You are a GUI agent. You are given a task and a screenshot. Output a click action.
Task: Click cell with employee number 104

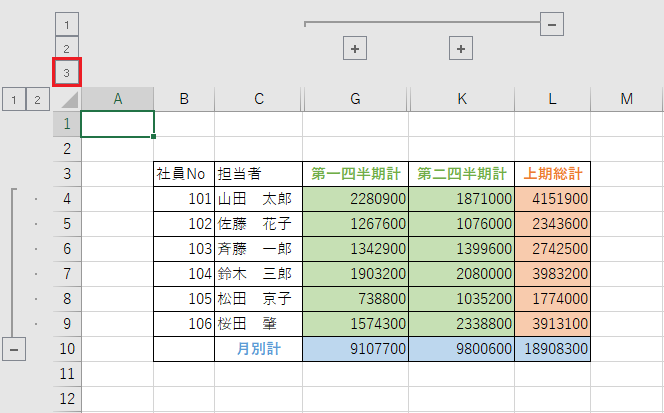(x=184, y=274)
